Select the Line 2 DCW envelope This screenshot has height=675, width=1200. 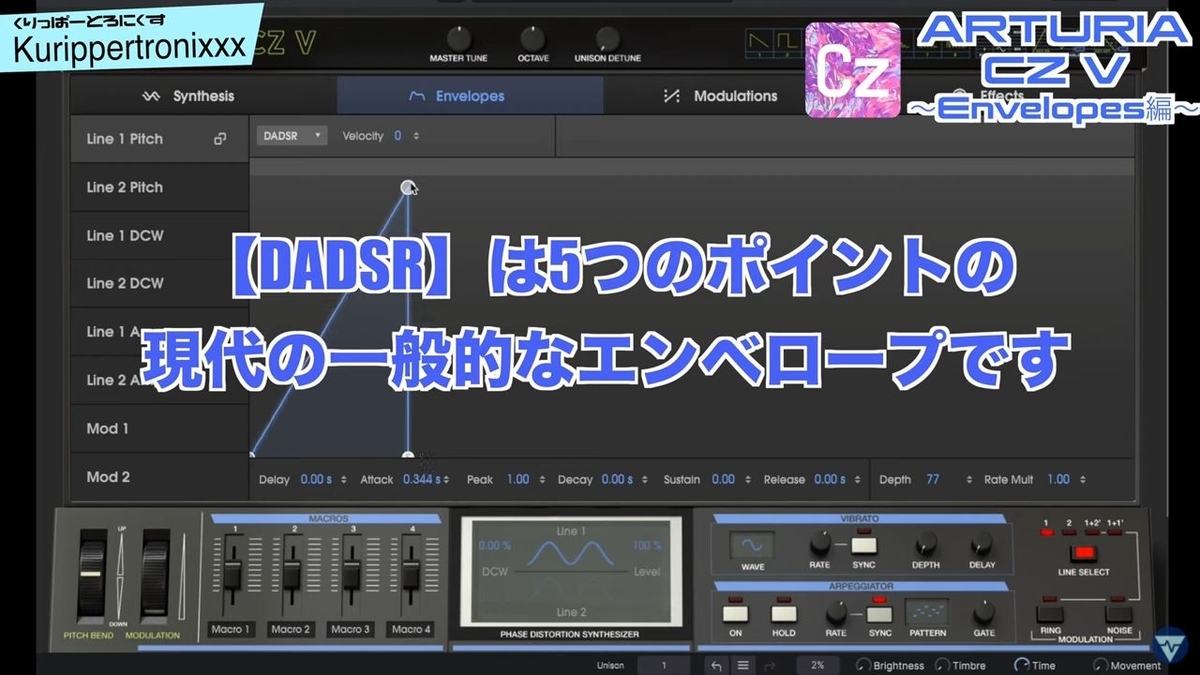pyautogui.click(x=160, y=283)
